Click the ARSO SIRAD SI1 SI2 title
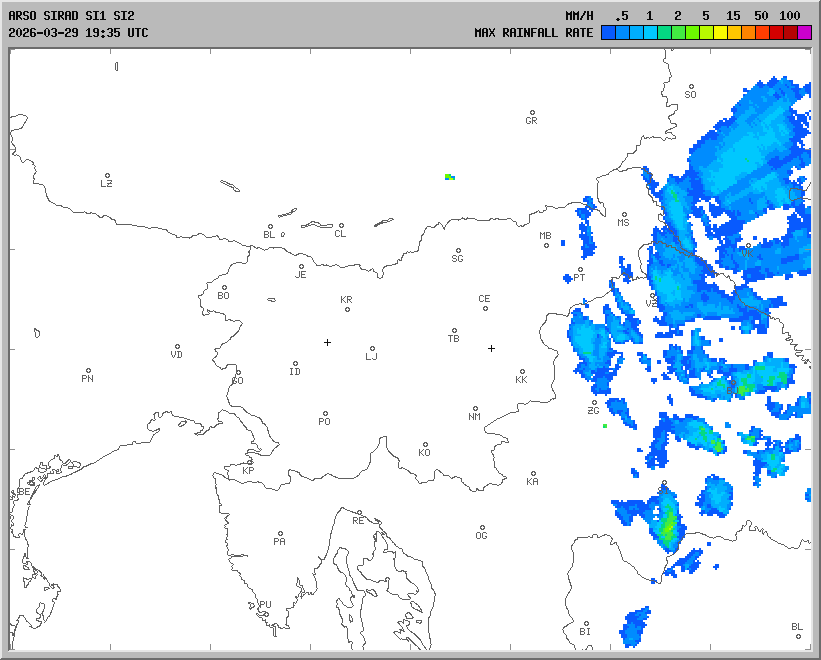Image resolution: width=821 pixels, height=660 pixels. pyautogui.click(x=70, y=16)
